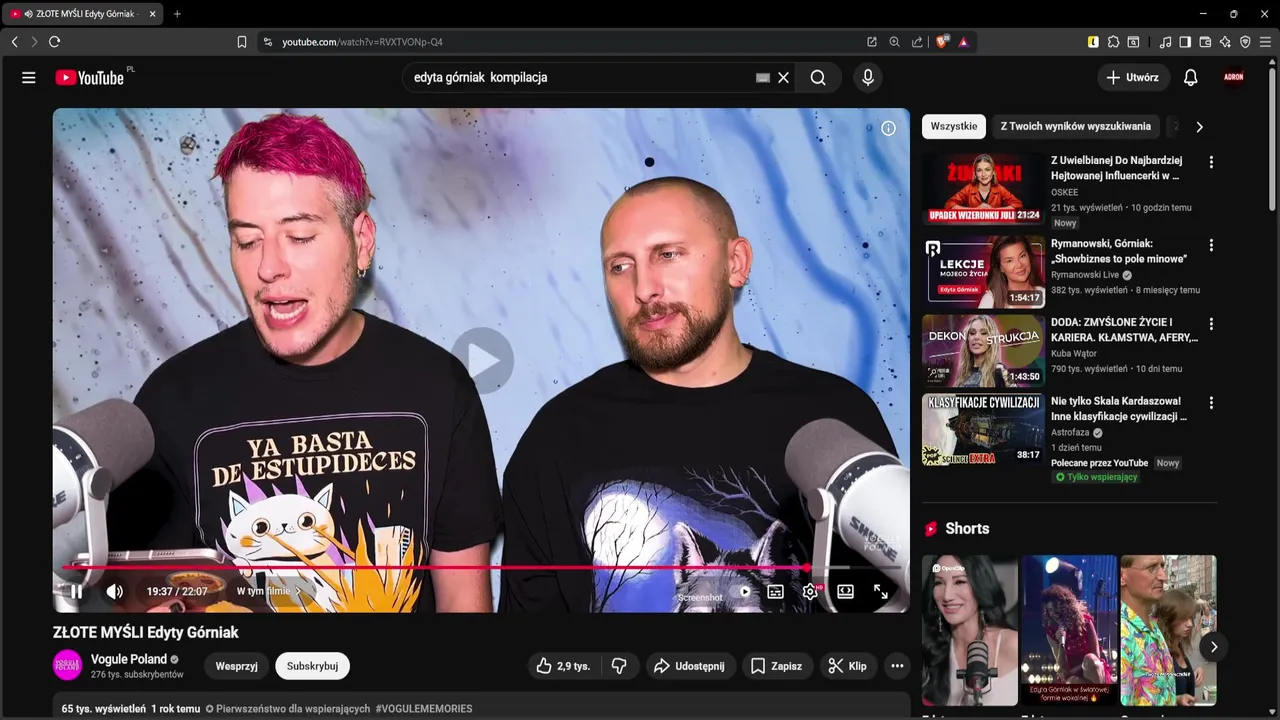
Task: Open the Brave Wallet icon
Action: click(x=1205, y=42)
